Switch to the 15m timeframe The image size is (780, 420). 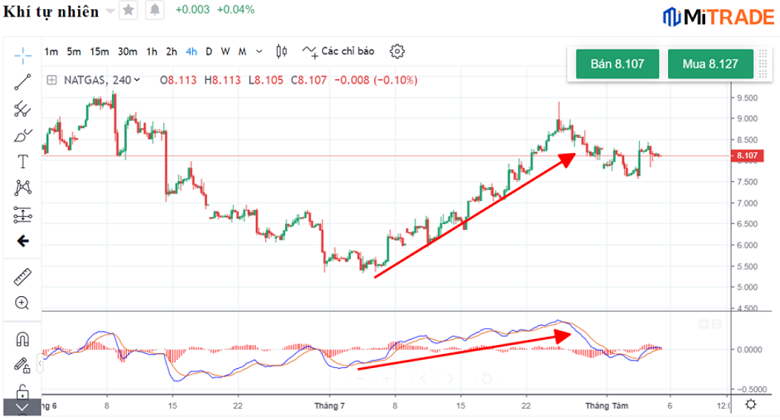(x=99, y=51)
